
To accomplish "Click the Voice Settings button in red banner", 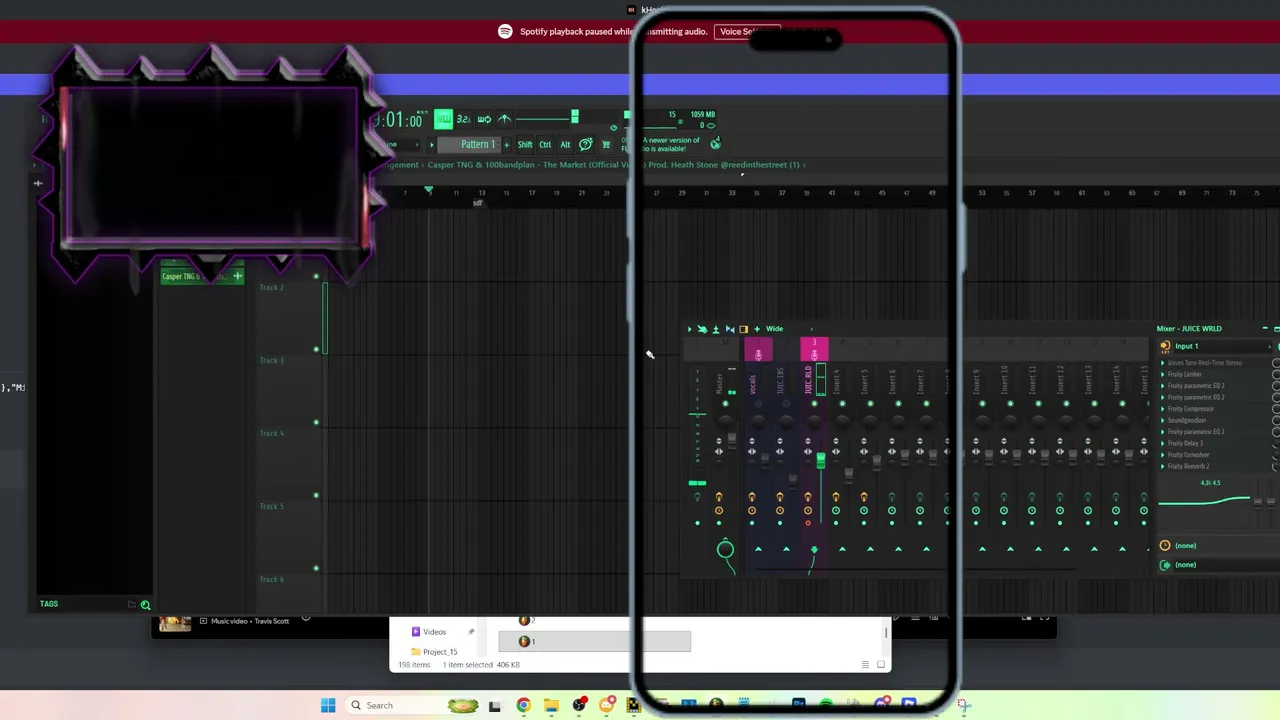I will pos(746,31).
